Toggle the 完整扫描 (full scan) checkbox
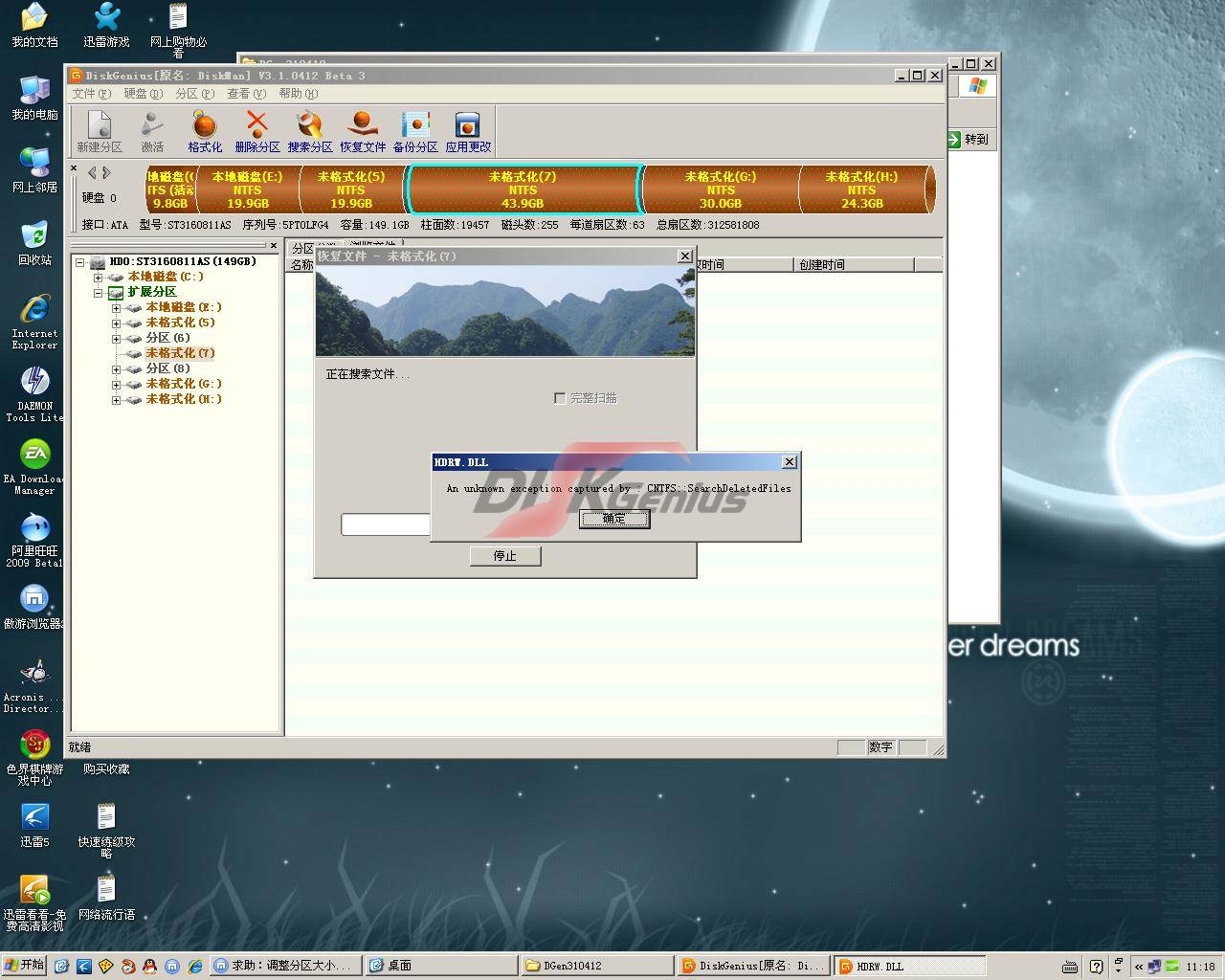 pos(560,398)
